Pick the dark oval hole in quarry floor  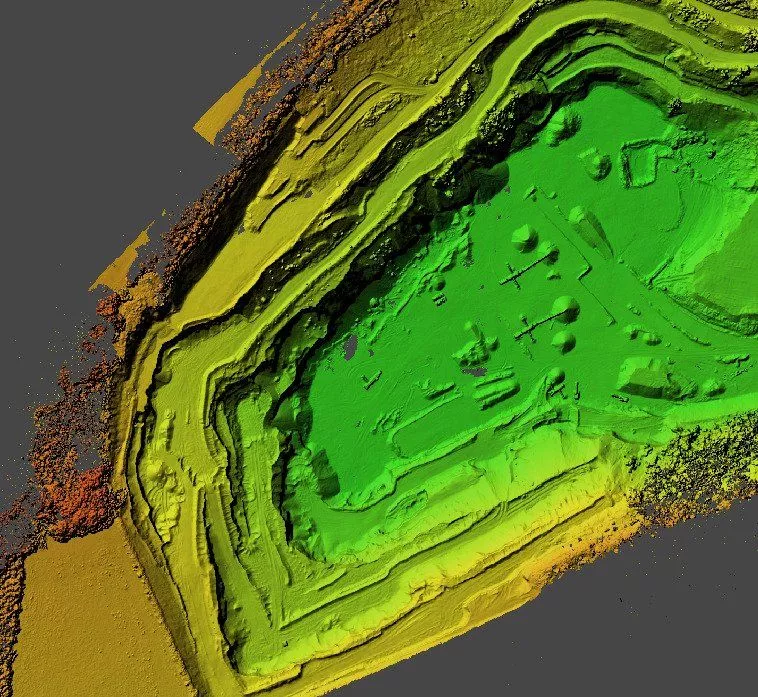click(350, 346)
